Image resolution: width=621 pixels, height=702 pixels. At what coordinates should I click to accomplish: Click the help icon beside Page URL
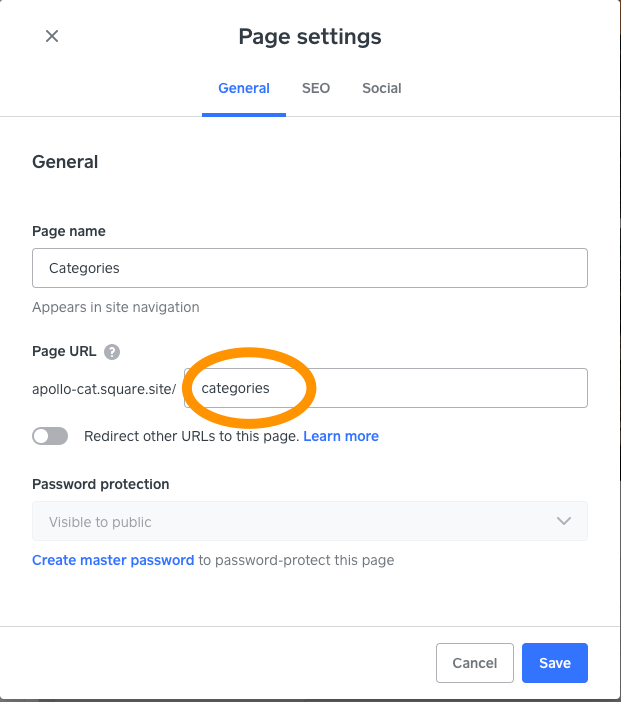[x=112, y=351]
